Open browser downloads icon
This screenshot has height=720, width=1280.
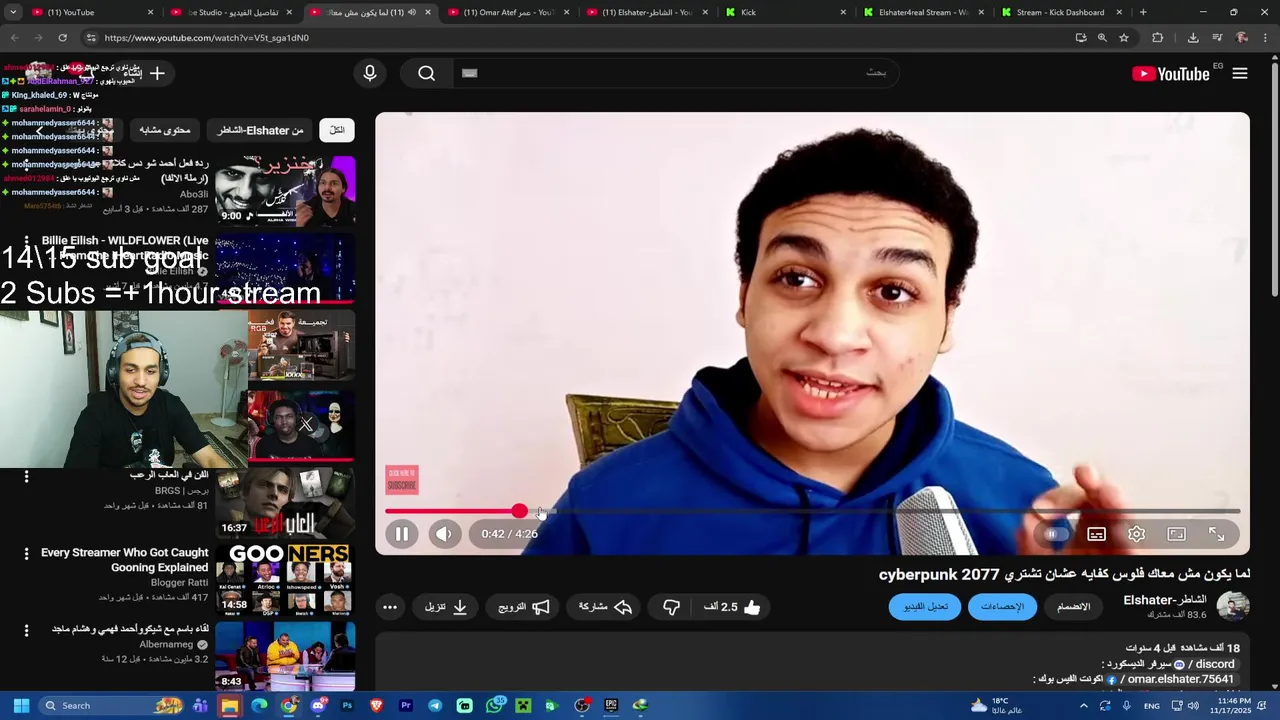[1193, 37]
